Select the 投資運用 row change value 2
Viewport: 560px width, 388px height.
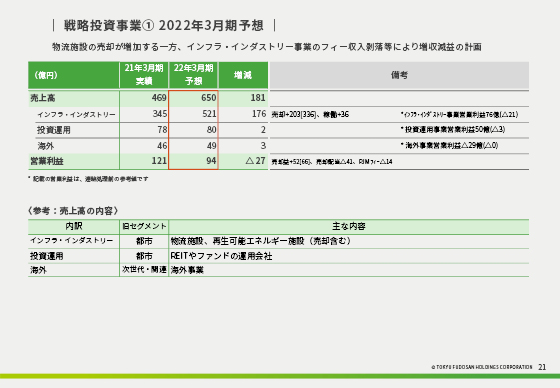[x=263, y=130]
